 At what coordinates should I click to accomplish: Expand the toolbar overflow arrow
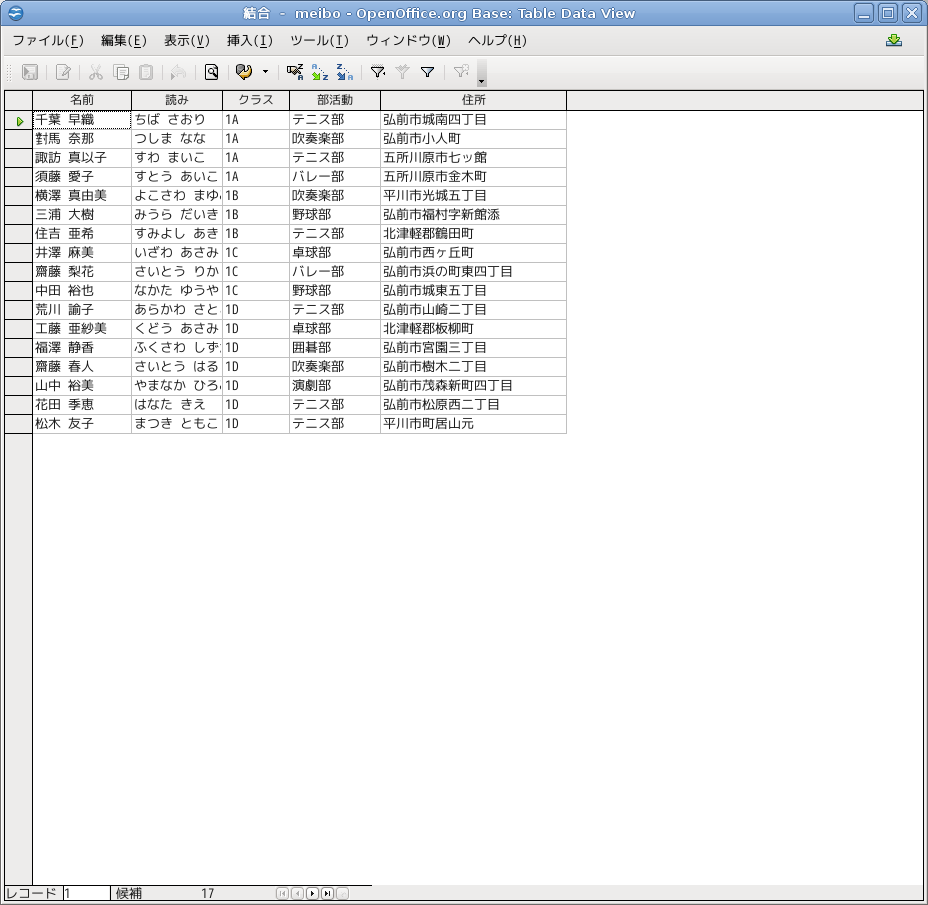point(482,73)
